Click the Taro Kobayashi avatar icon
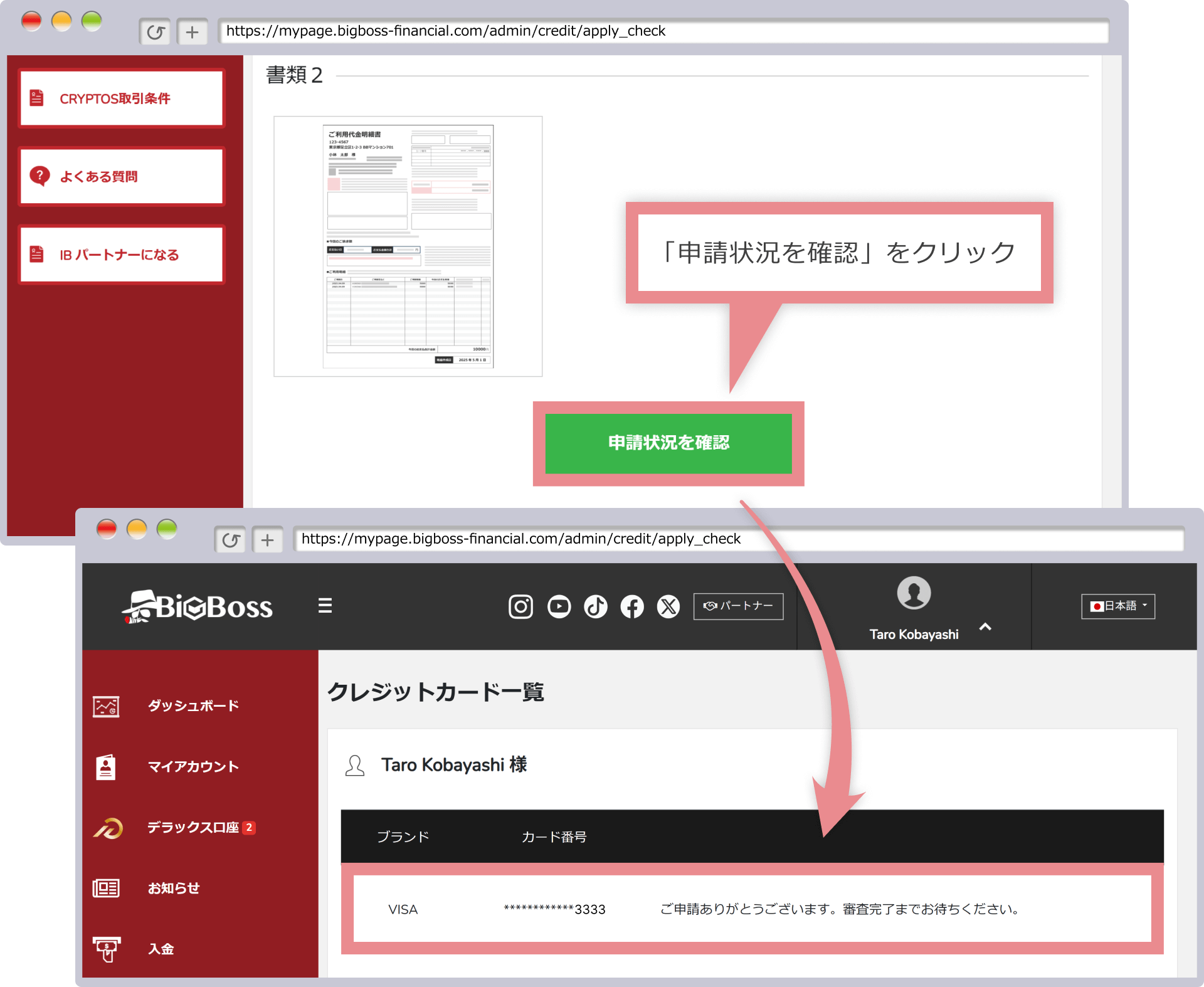Viewport: 1204px width, 987px height. (x=914, y=593)
